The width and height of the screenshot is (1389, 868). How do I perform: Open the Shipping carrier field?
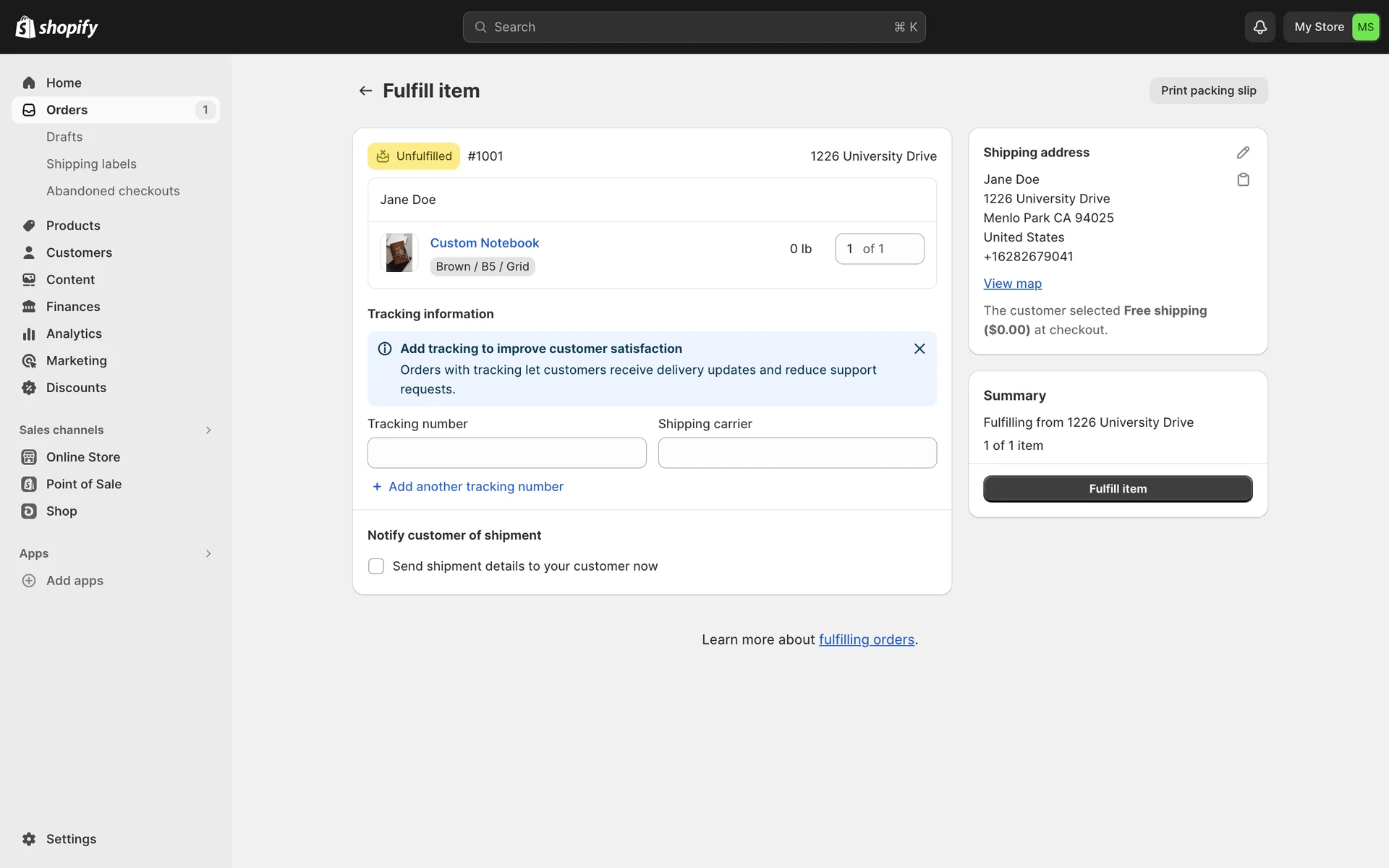point(797,453)
